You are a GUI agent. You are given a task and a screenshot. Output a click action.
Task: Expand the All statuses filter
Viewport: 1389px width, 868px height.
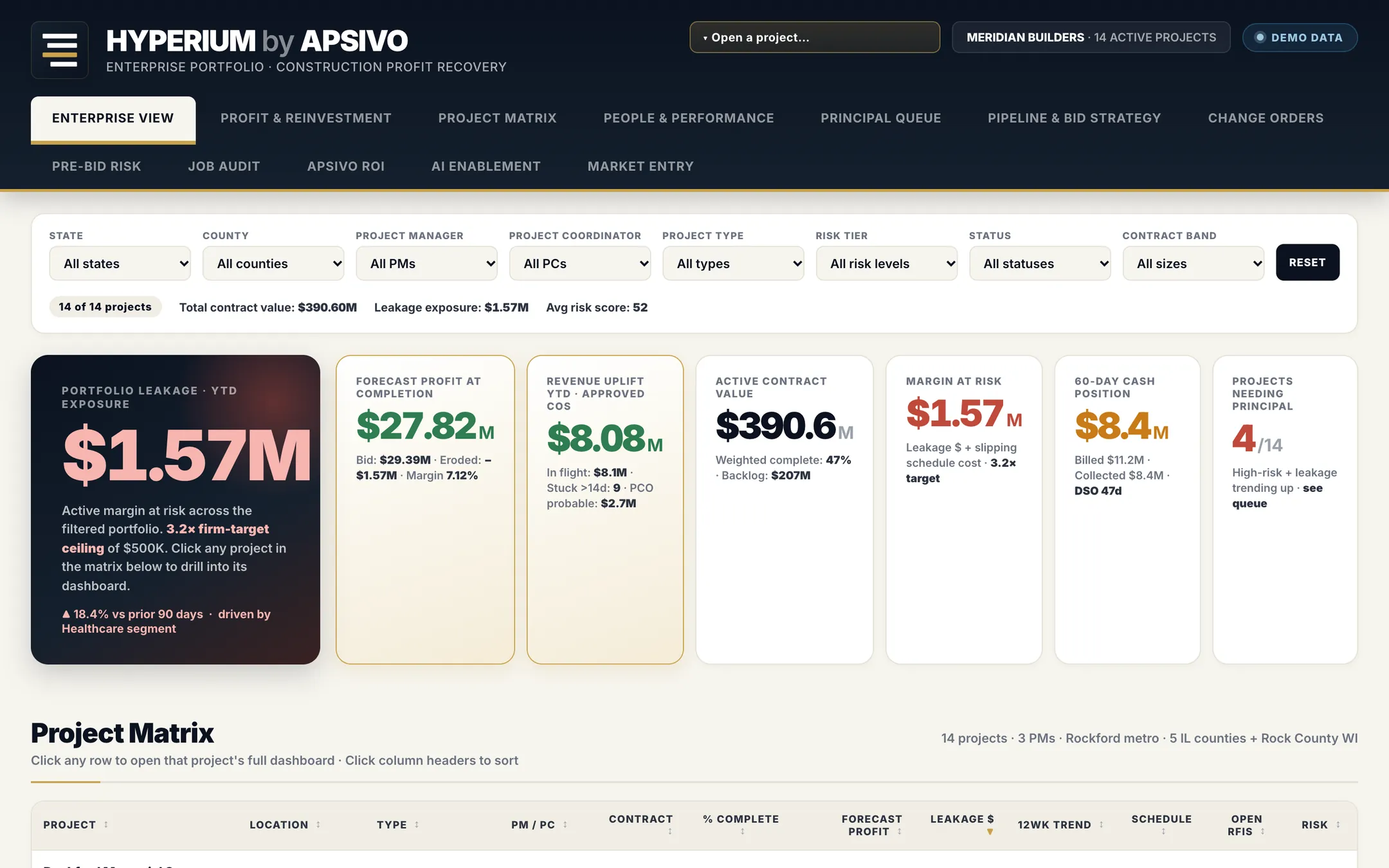(1040, 264)
